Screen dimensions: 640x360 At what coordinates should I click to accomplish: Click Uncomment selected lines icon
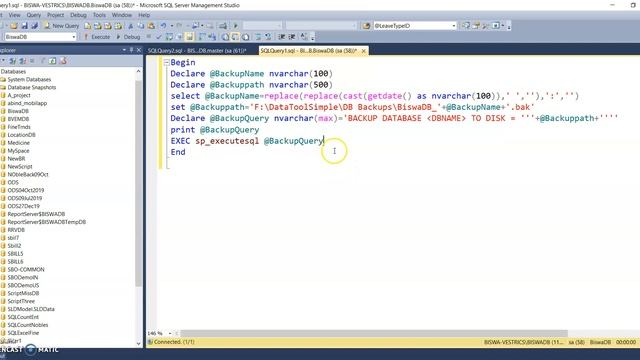pos(268,37)
